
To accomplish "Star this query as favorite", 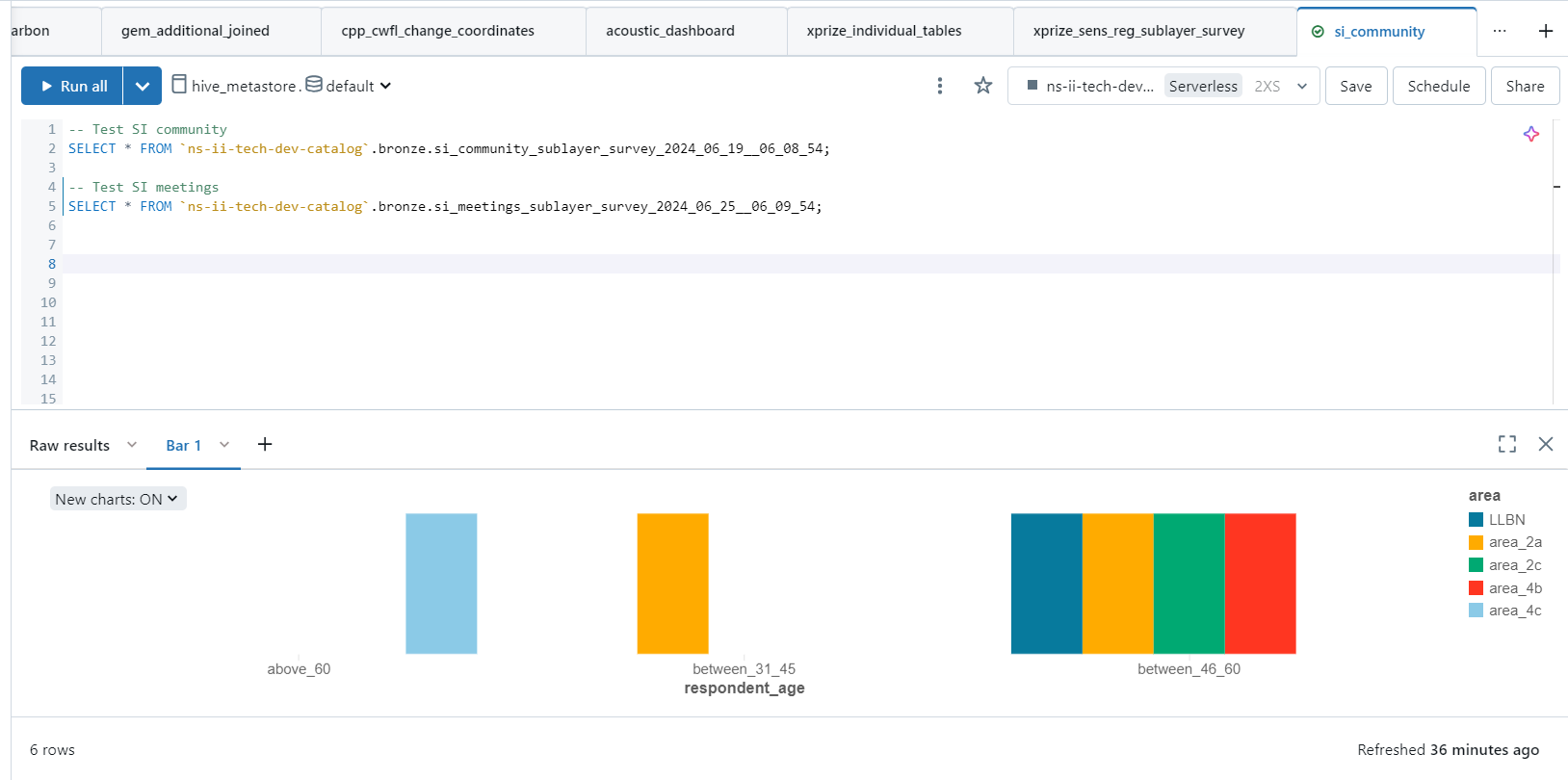I will coord(983,86).
